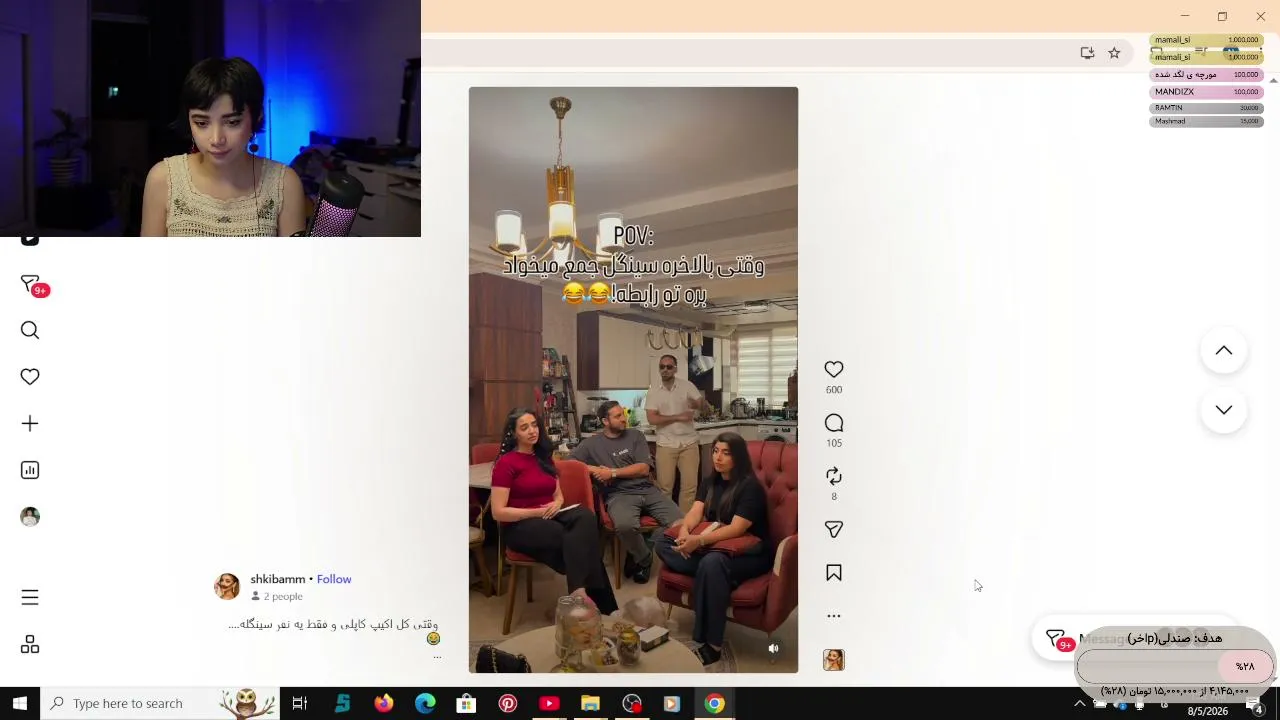This screenshot has height=720, width=1280.
Task: Click the reel video to pause it
Action: click(x=633, y=380)
